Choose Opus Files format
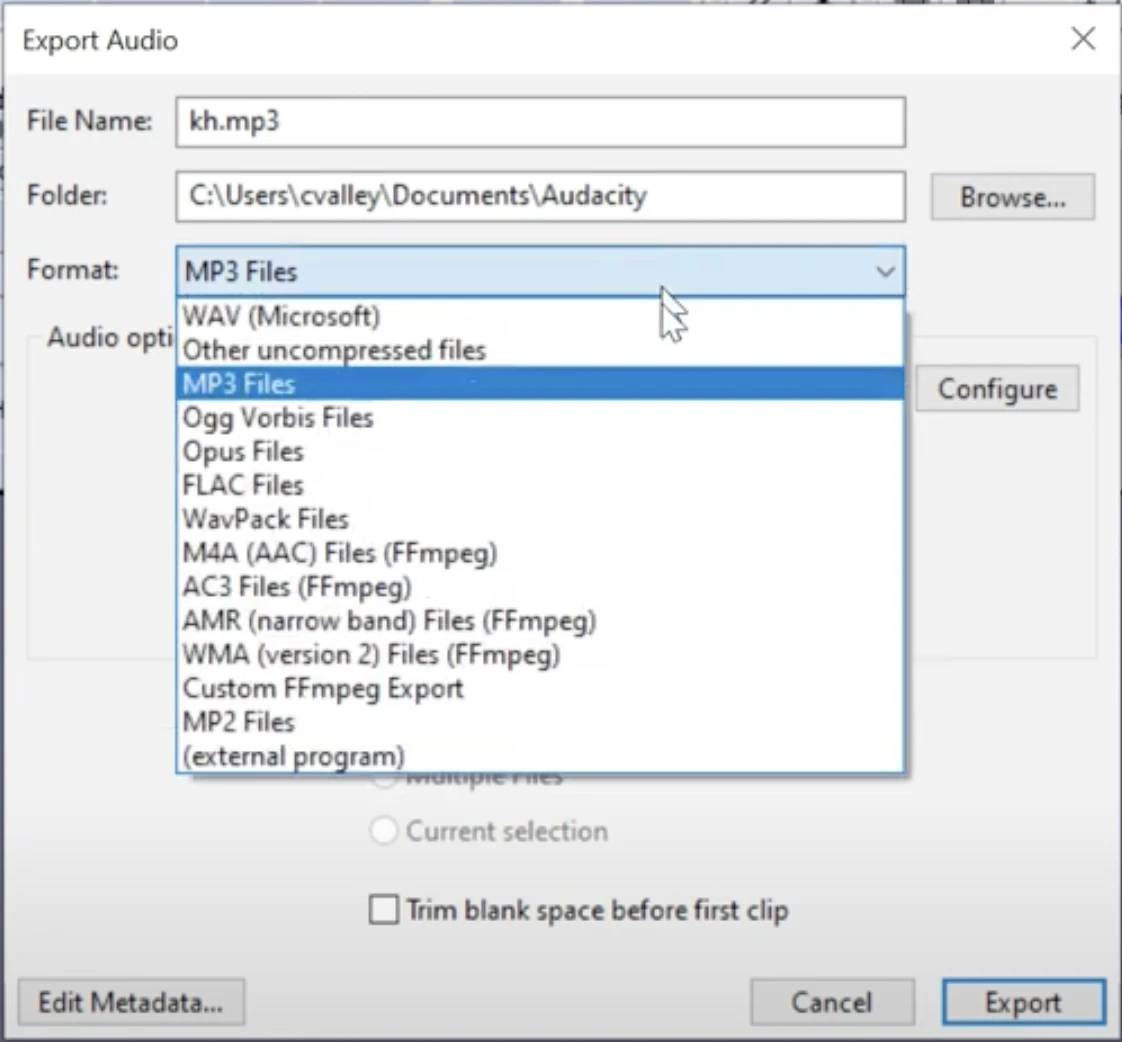The width and height of the screenshot is (1122, 1042). [x=243, y=452]
